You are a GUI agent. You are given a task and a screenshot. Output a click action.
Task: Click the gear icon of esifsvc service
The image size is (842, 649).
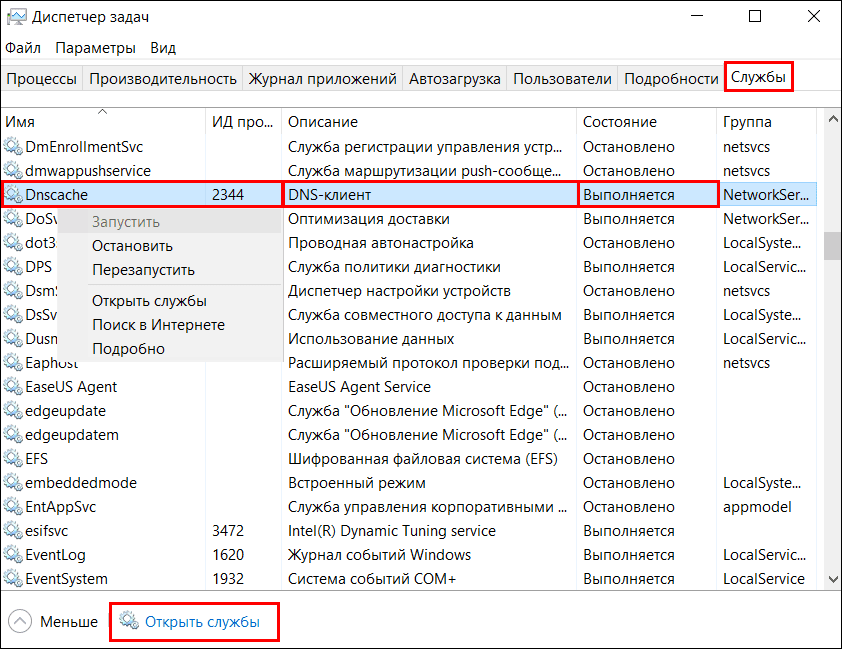pos(13,530)
